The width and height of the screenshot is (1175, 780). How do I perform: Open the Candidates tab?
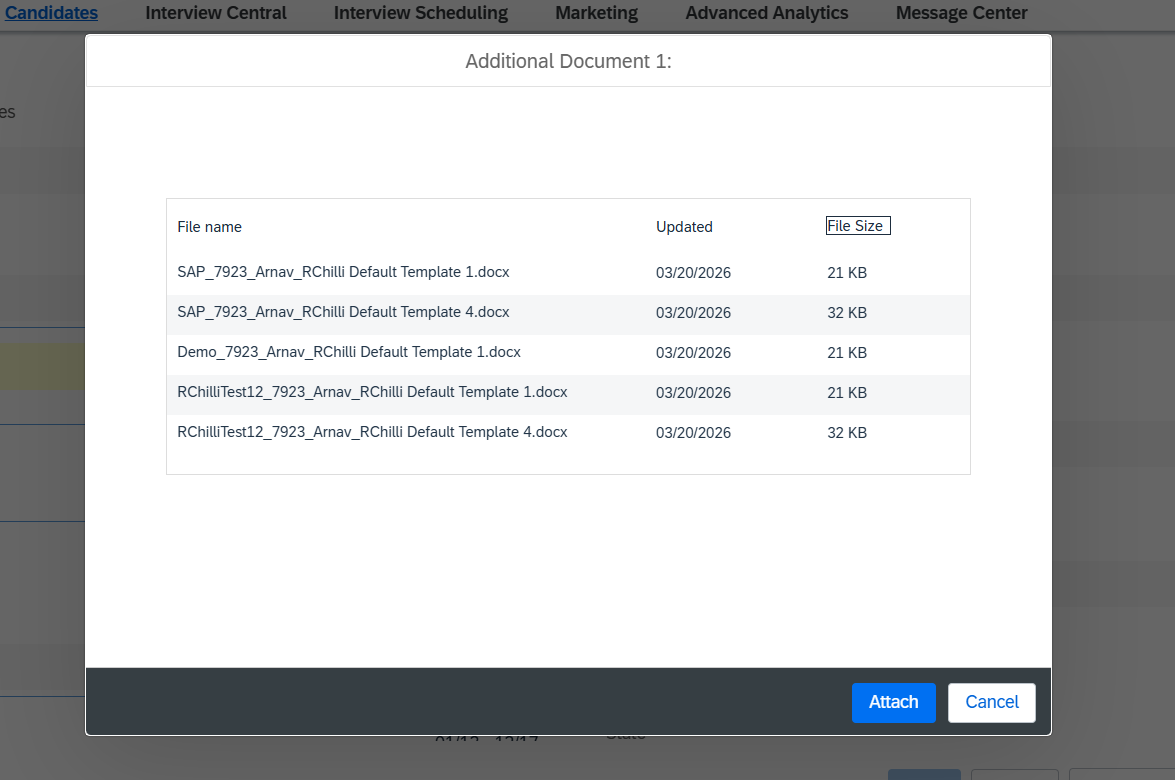52,13
